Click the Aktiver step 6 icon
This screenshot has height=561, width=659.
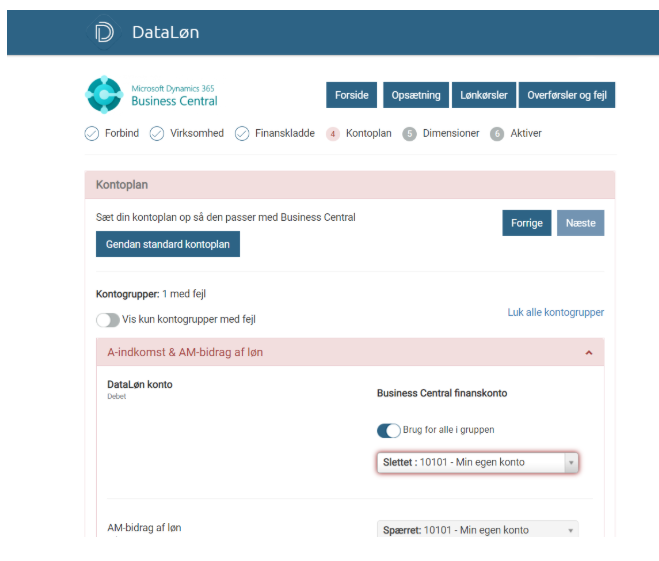[x=497, y=134]
